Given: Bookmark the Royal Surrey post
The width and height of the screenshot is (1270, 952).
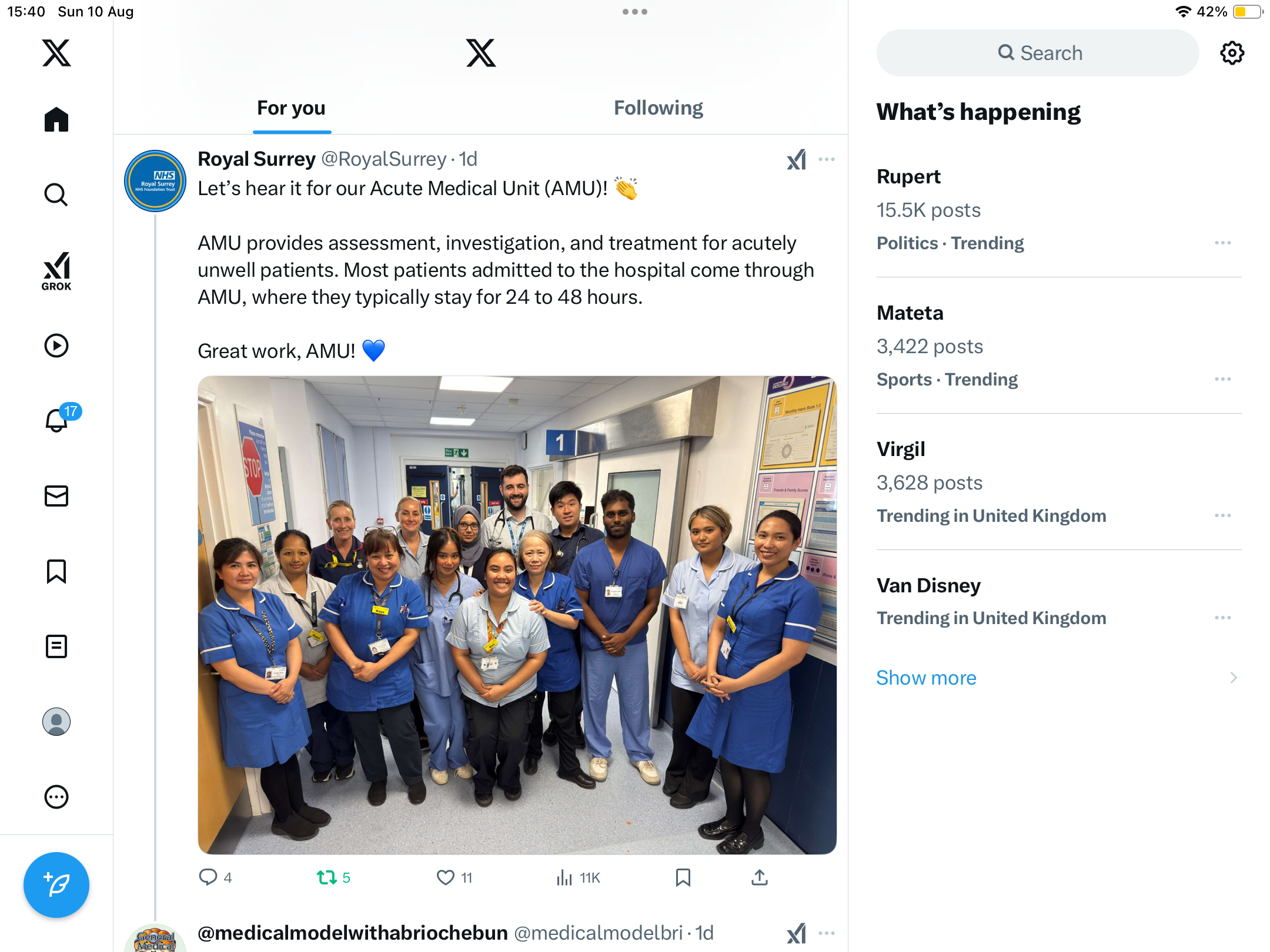Looking at the screenshot, I should click(683, 877).
